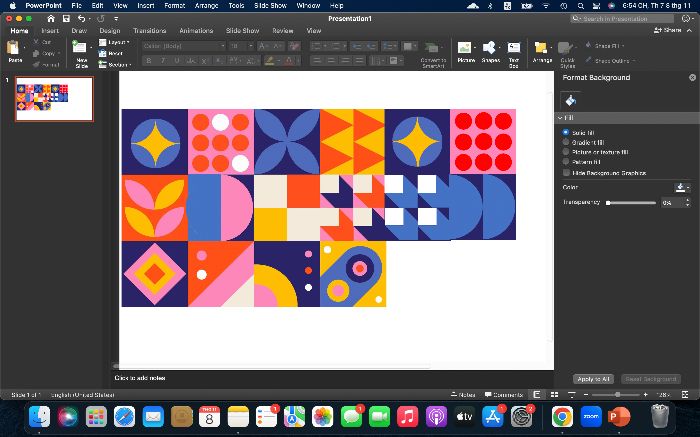Open the home icon in title bar
700x437 pixels.
coord(51,18)
